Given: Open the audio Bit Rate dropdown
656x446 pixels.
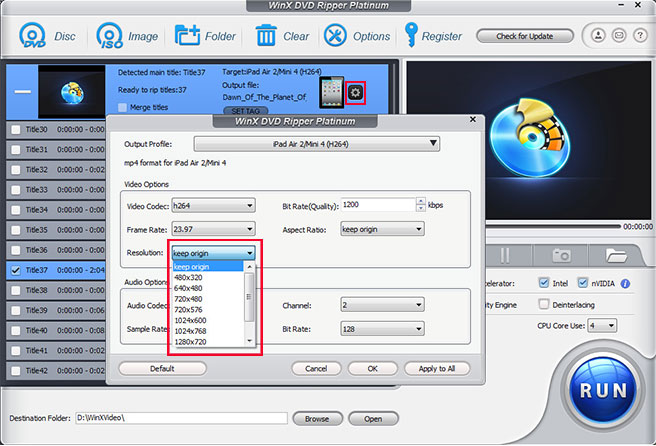Looking at the screenshot, I should pos(382,329).
